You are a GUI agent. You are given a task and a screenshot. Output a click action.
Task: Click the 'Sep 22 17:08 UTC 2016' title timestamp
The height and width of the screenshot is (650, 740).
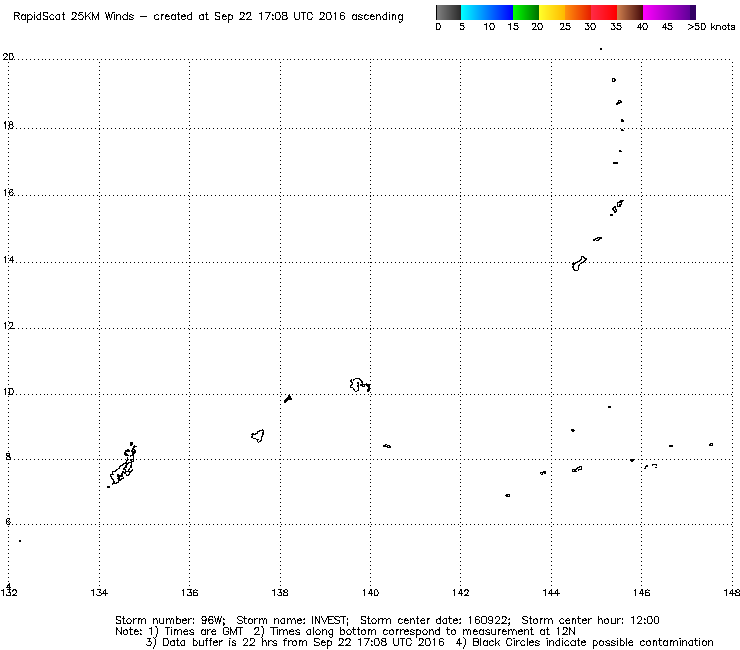click(279, 17)
